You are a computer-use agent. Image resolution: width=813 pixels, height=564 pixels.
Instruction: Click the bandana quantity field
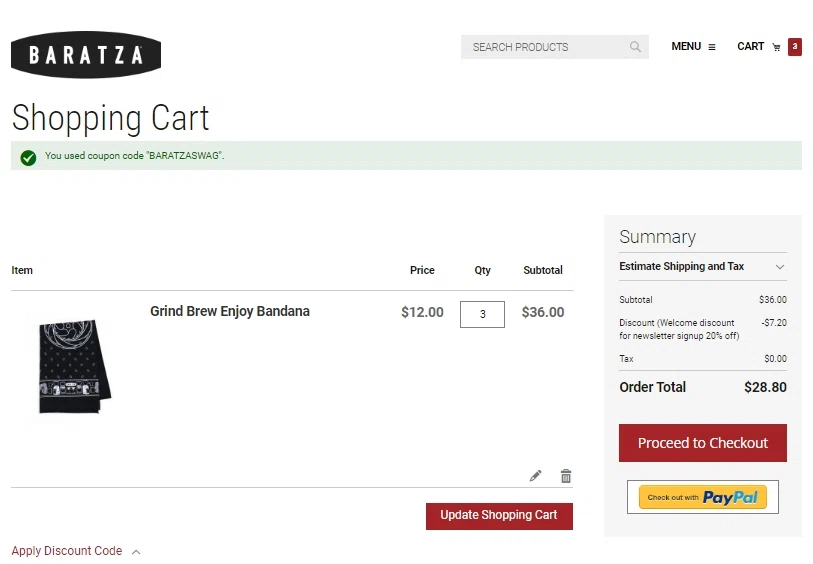point(482,314)
